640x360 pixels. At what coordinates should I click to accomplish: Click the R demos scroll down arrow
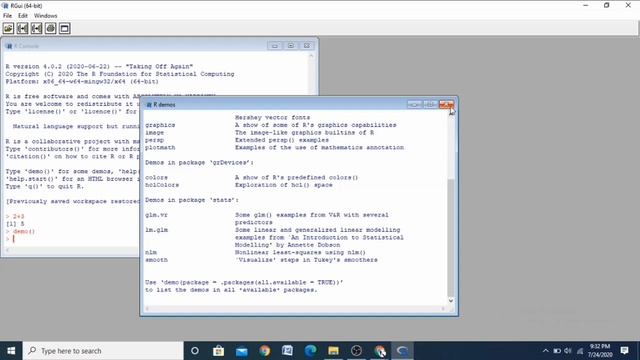(451, 300)
